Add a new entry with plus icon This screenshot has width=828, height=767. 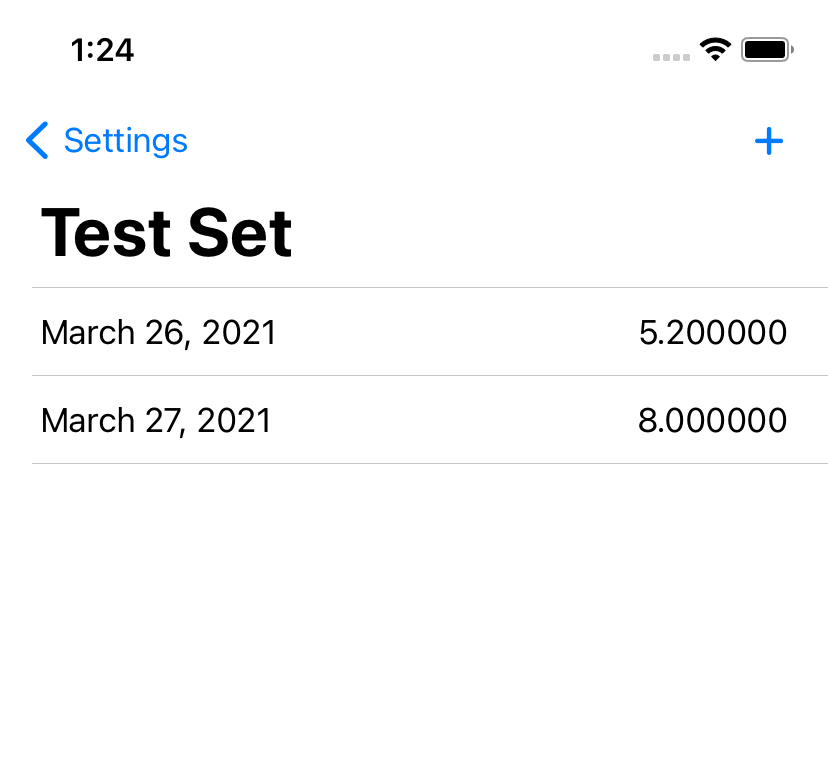(769, 141)
